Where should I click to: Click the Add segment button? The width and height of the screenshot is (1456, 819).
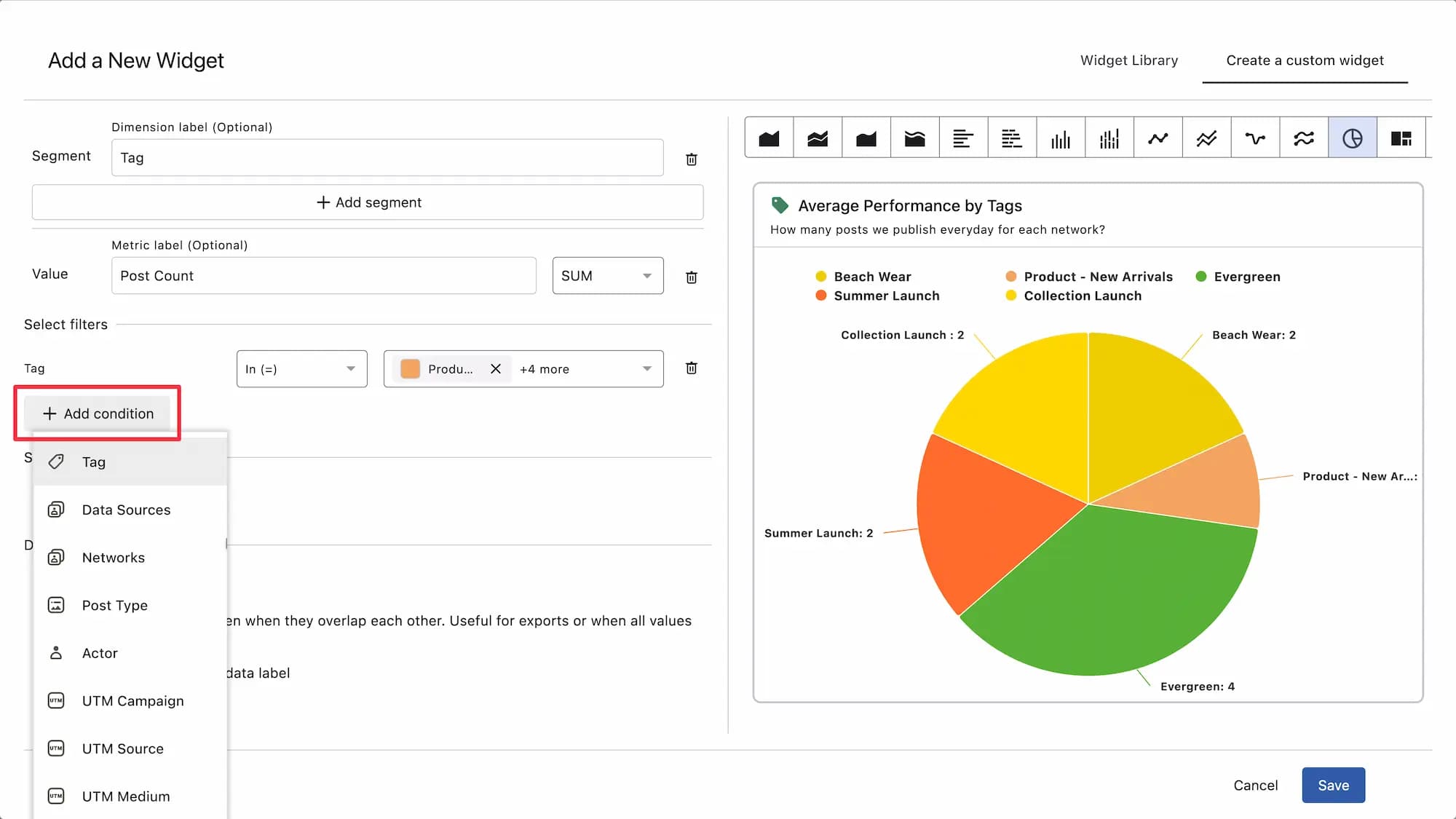(x=368, y=202)
